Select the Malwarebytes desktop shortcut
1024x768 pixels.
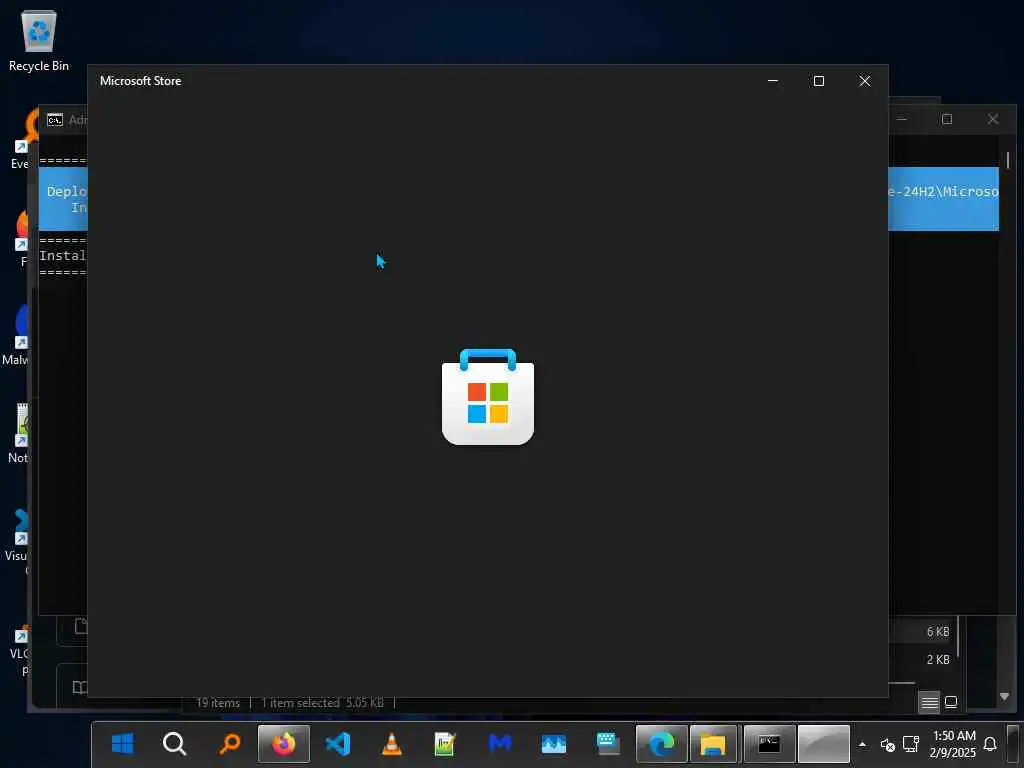point(18,334)
